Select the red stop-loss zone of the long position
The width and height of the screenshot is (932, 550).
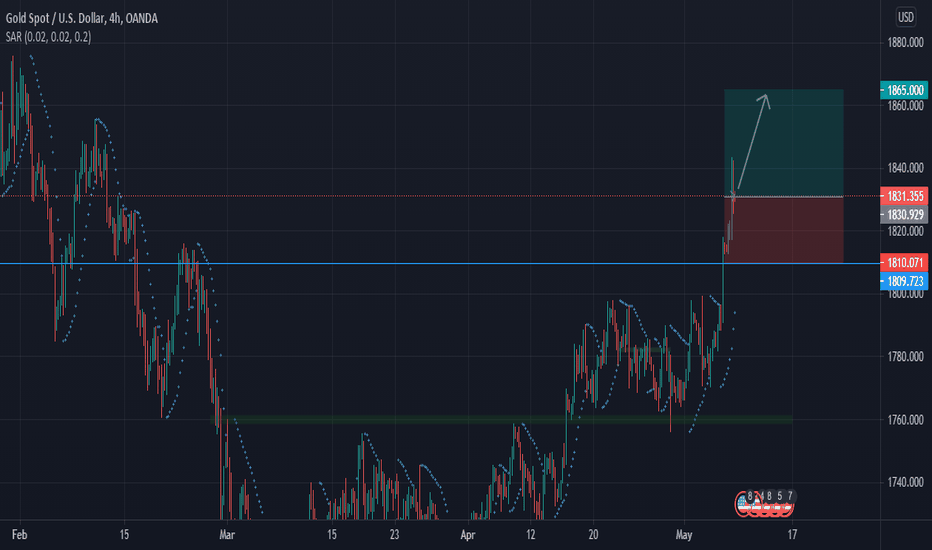(783, 230)
